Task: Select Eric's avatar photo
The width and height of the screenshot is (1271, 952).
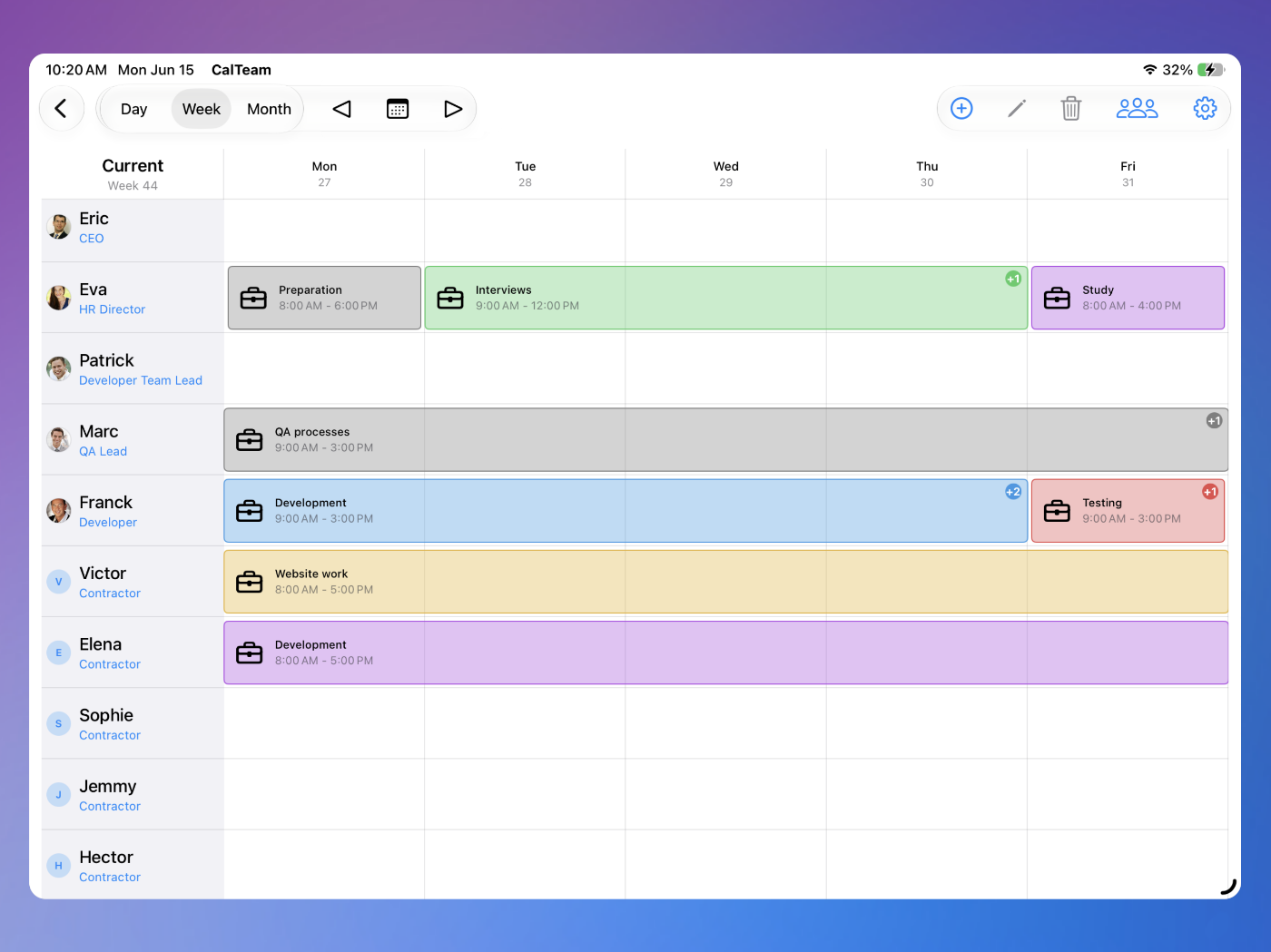Action: [x=59, y=227]
